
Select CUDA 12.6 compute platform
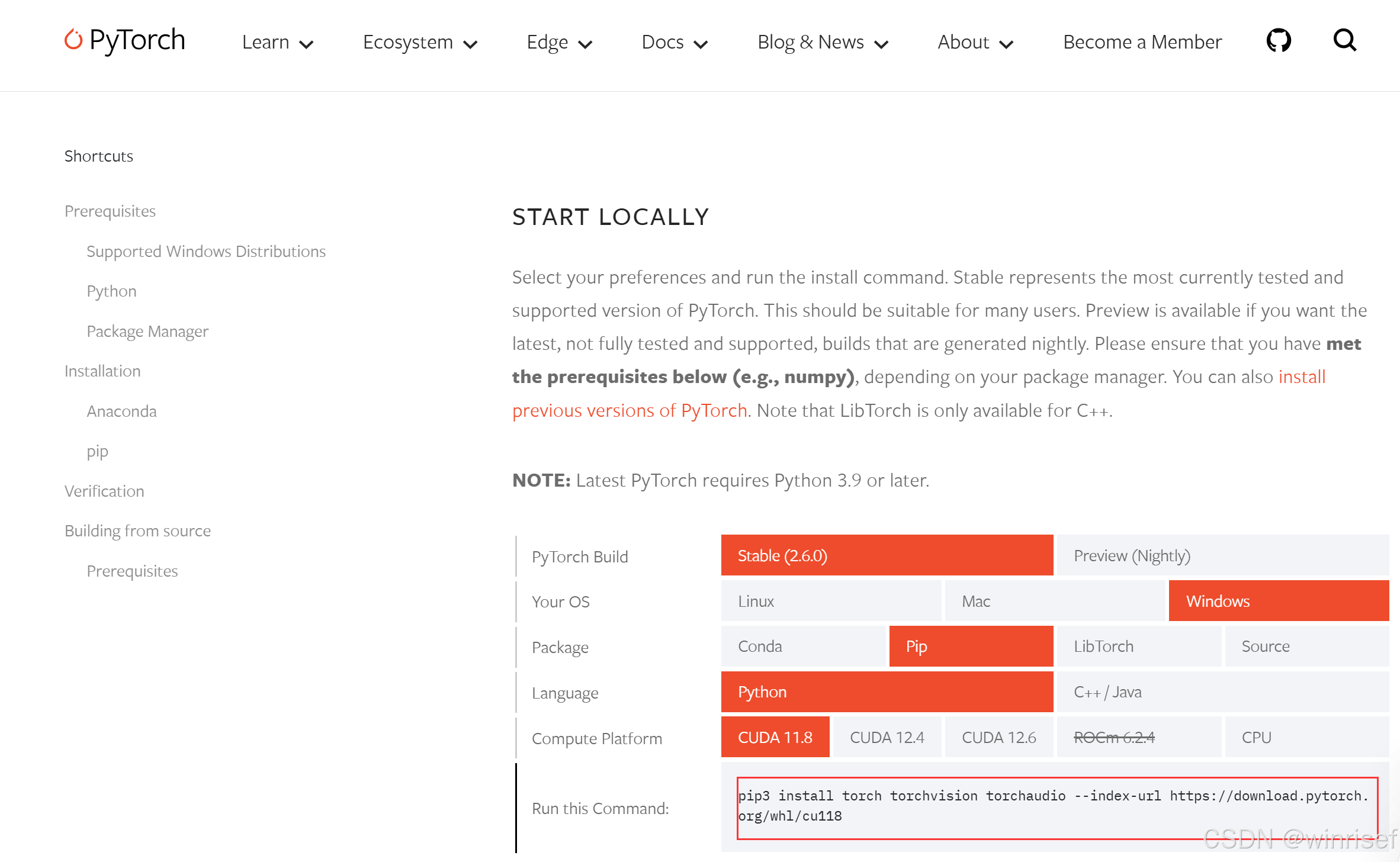998,737
